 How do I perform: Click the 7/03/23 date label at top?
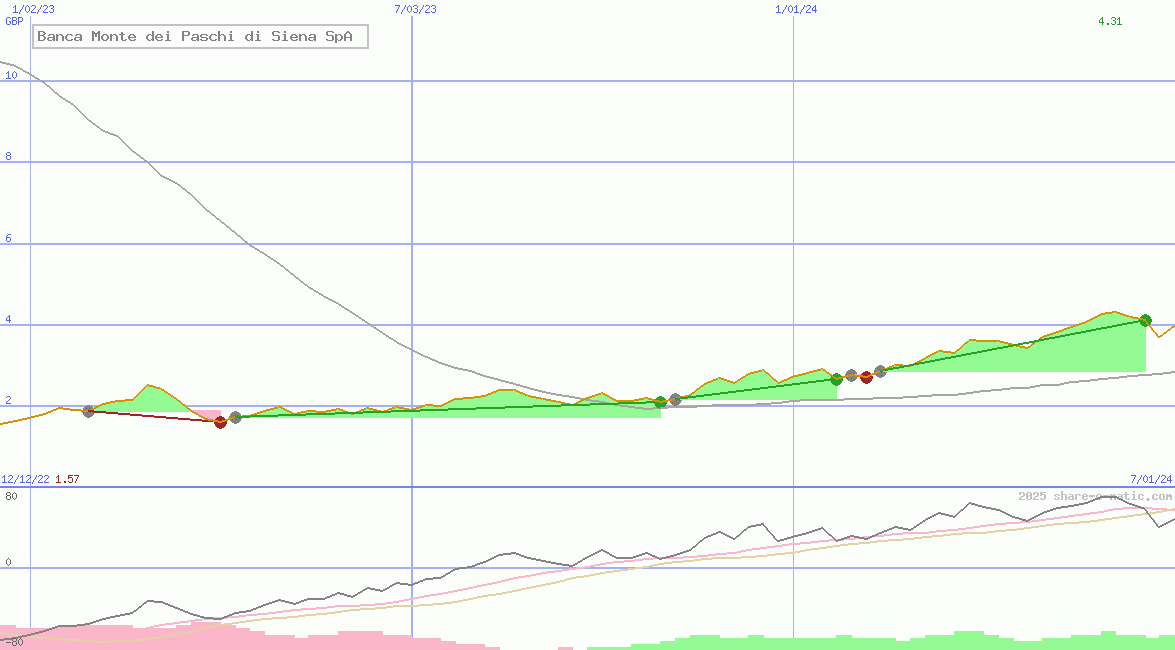(x=415, y=9)
